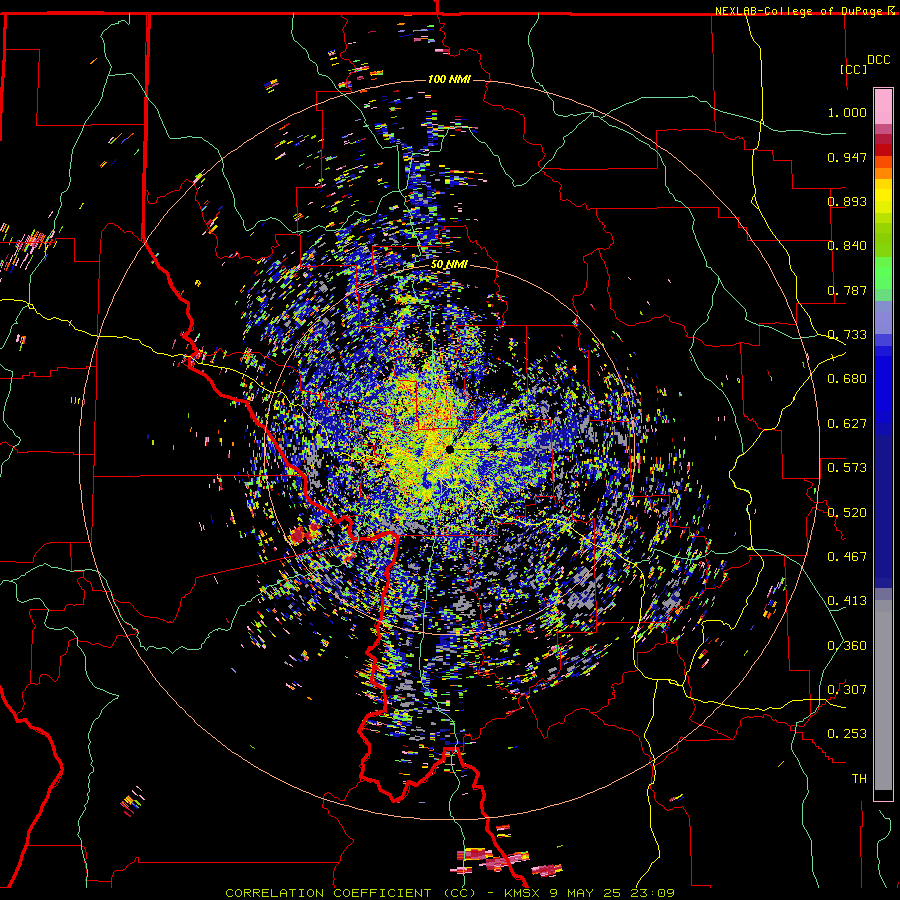Select the 0.253 color scale value
The image size is (900, 900).
pyautogui.click(x=847, y=734)
